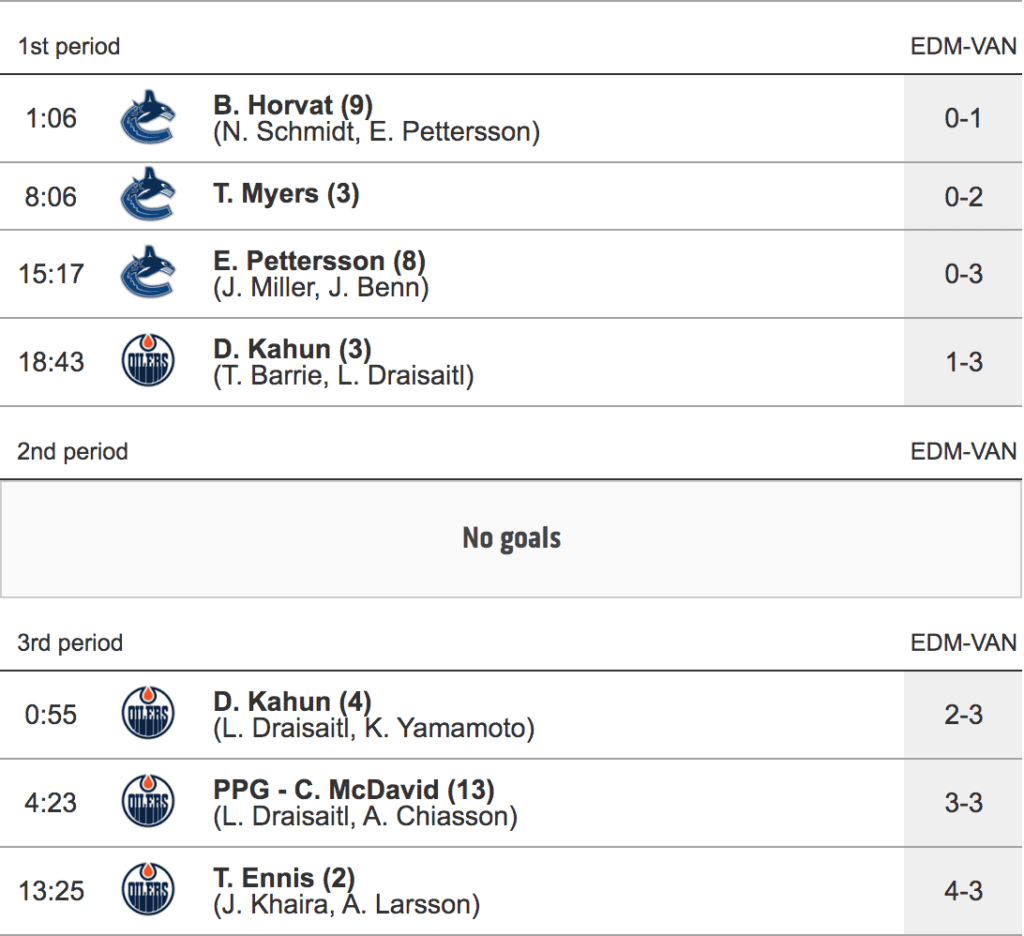Click the 2nd period header
1024x936 pixels.
[73, 451]
